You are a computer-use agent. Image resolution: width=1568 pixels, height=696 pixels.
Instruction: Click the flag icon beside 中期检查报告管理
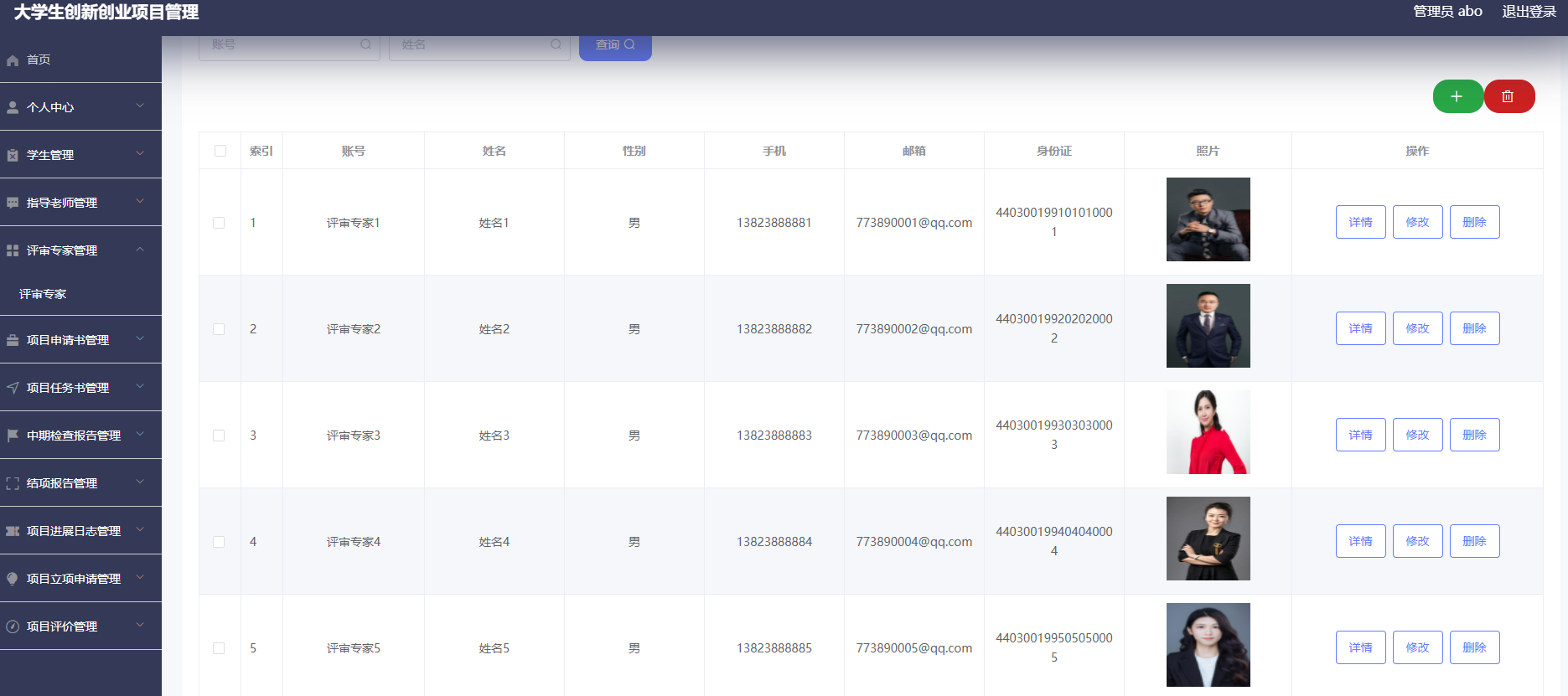13,436
